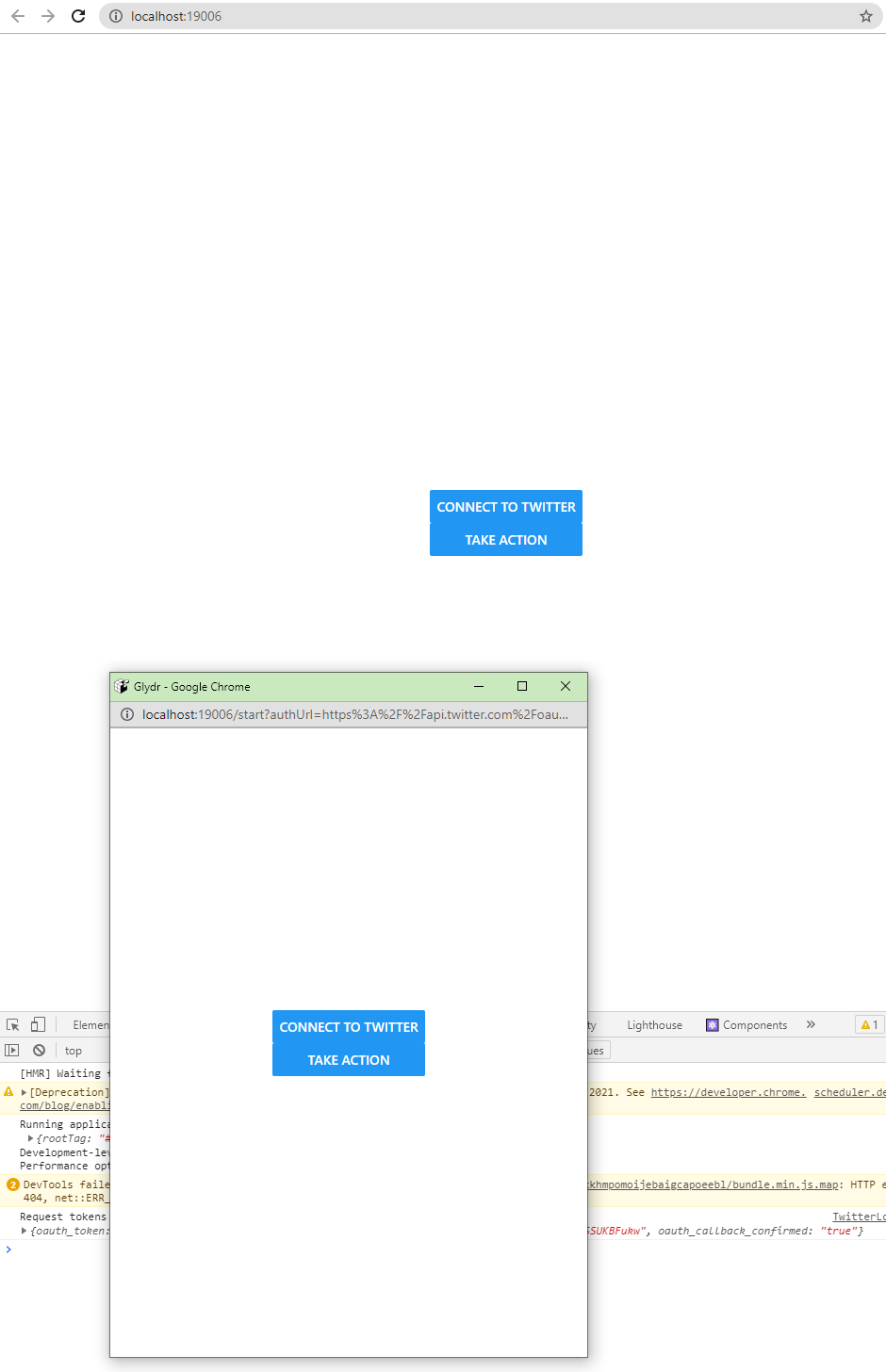Viewport: 886px width, 1372px height.
Task: Maximize the Glydr popup window
Action: pyautogui.click(x=522, y=686)
